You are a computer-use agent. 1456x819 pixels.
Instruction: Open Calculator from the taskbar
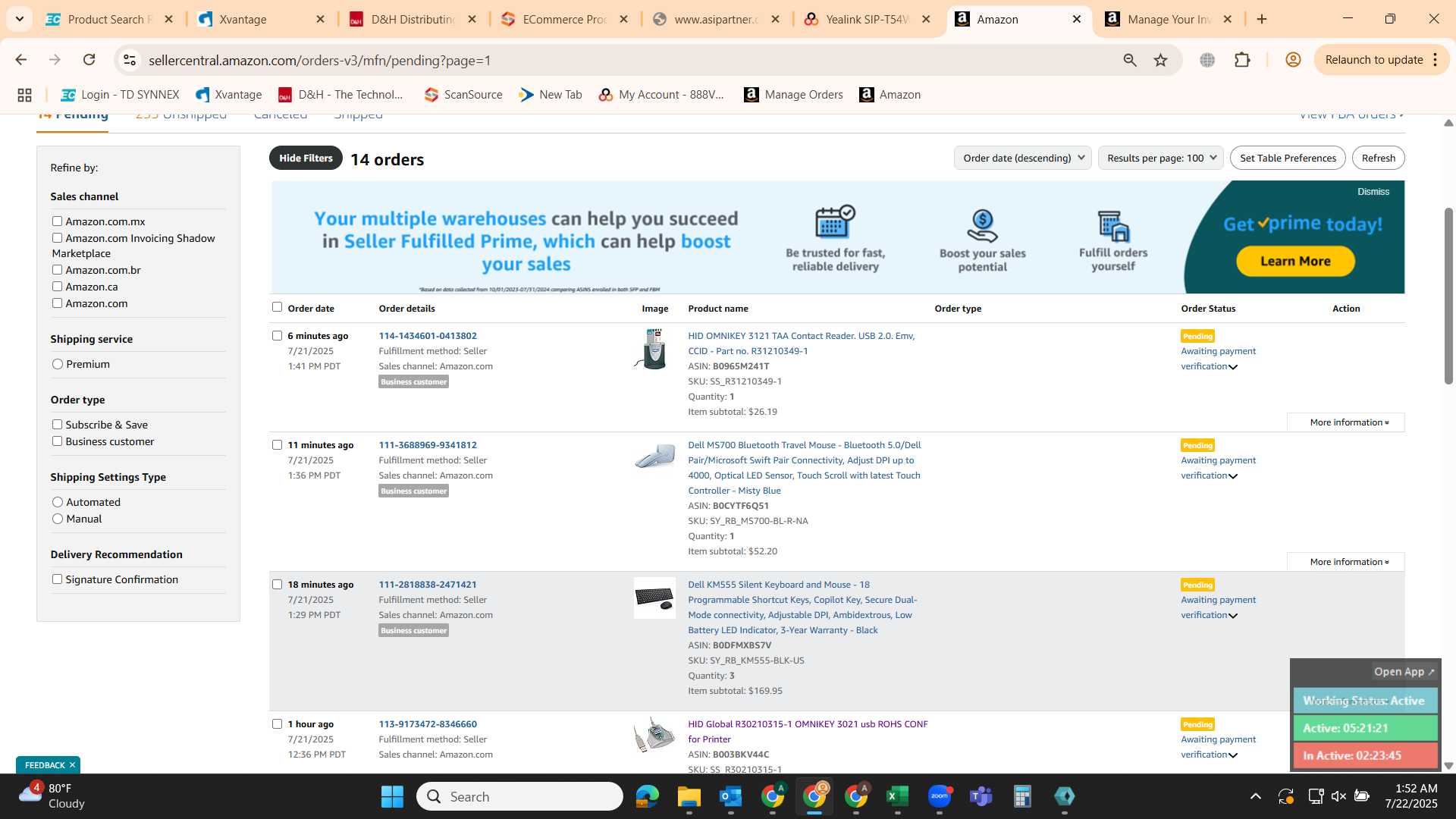coord(1022,796)
